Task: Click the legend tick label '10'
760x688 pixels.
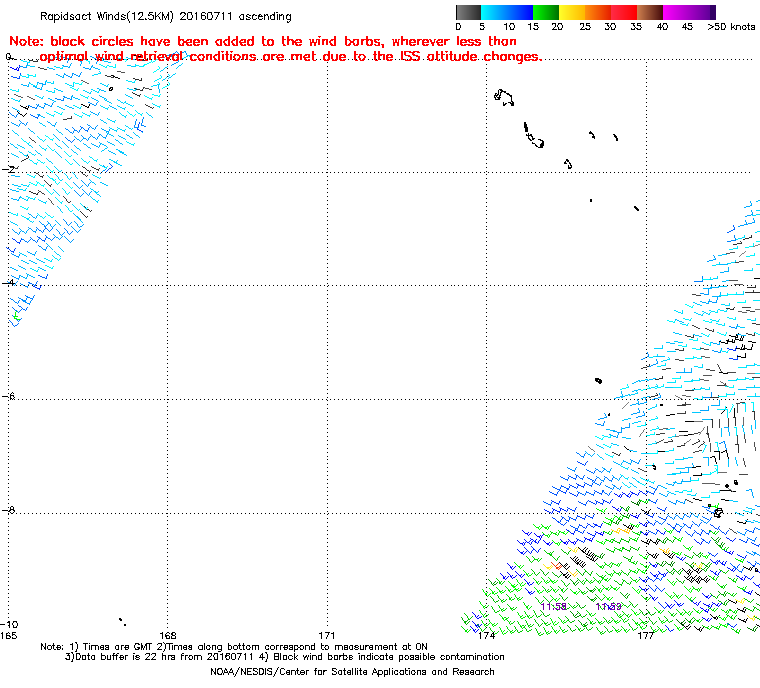Action: click(509, 27)
